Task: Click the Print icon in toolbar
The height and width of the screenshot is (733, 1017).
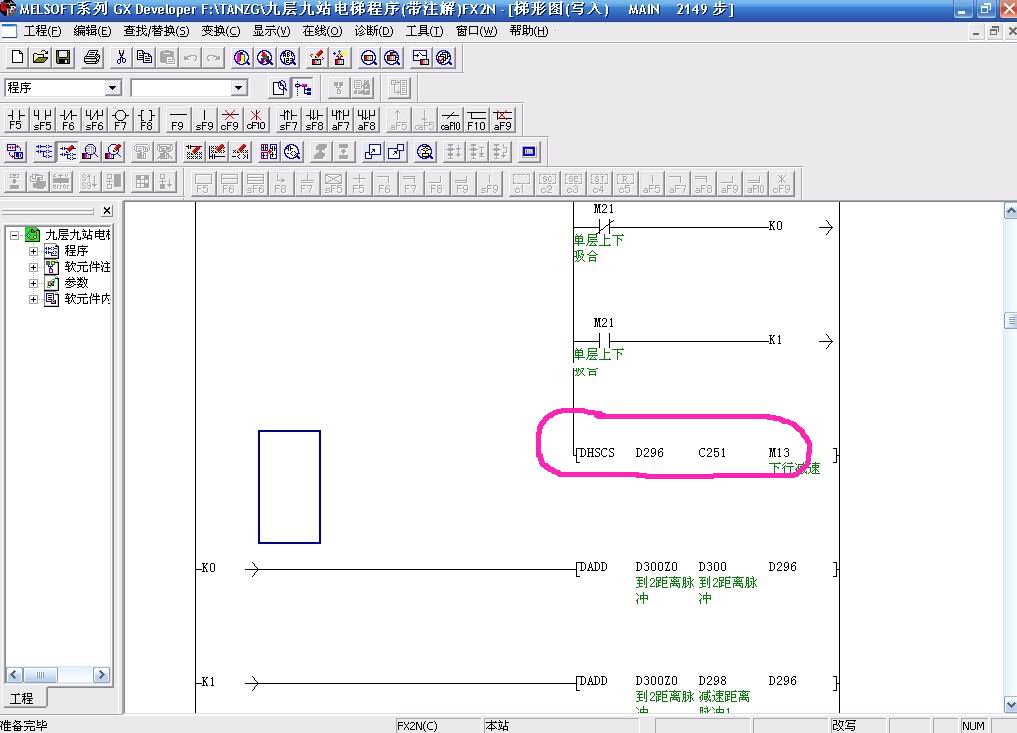Action: pos(92,58)
